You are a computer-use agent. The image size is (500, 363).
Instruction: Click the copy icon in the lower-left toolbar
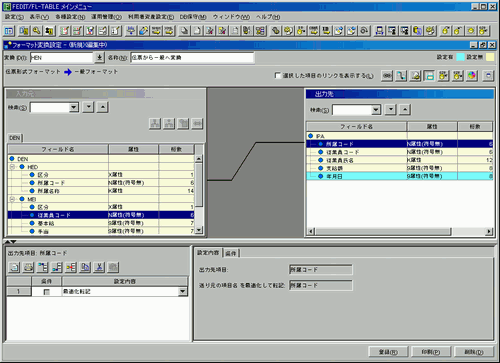coord(85,267)
